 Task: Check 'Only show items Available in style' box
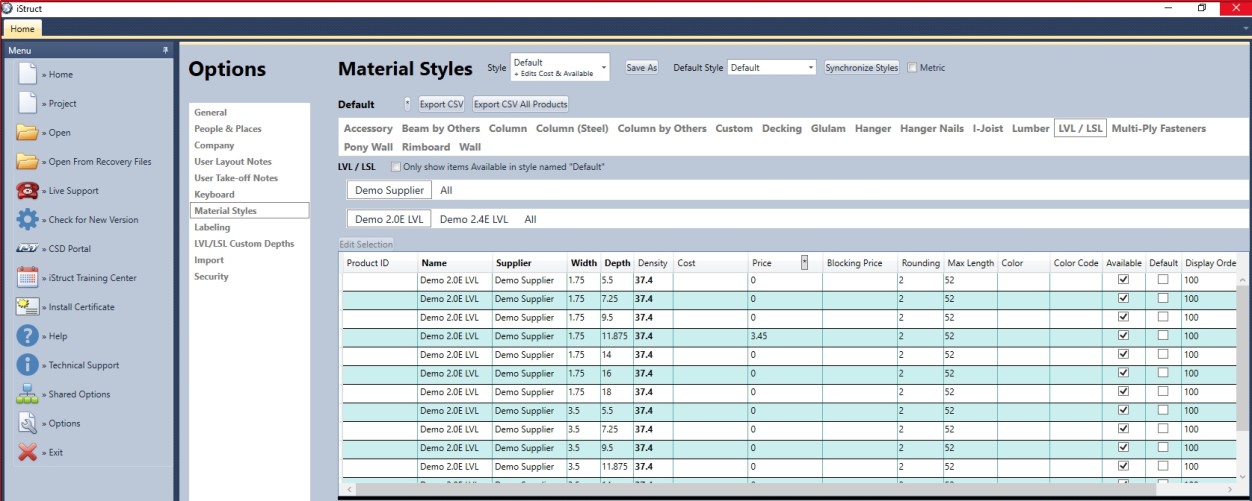(396, 167)
